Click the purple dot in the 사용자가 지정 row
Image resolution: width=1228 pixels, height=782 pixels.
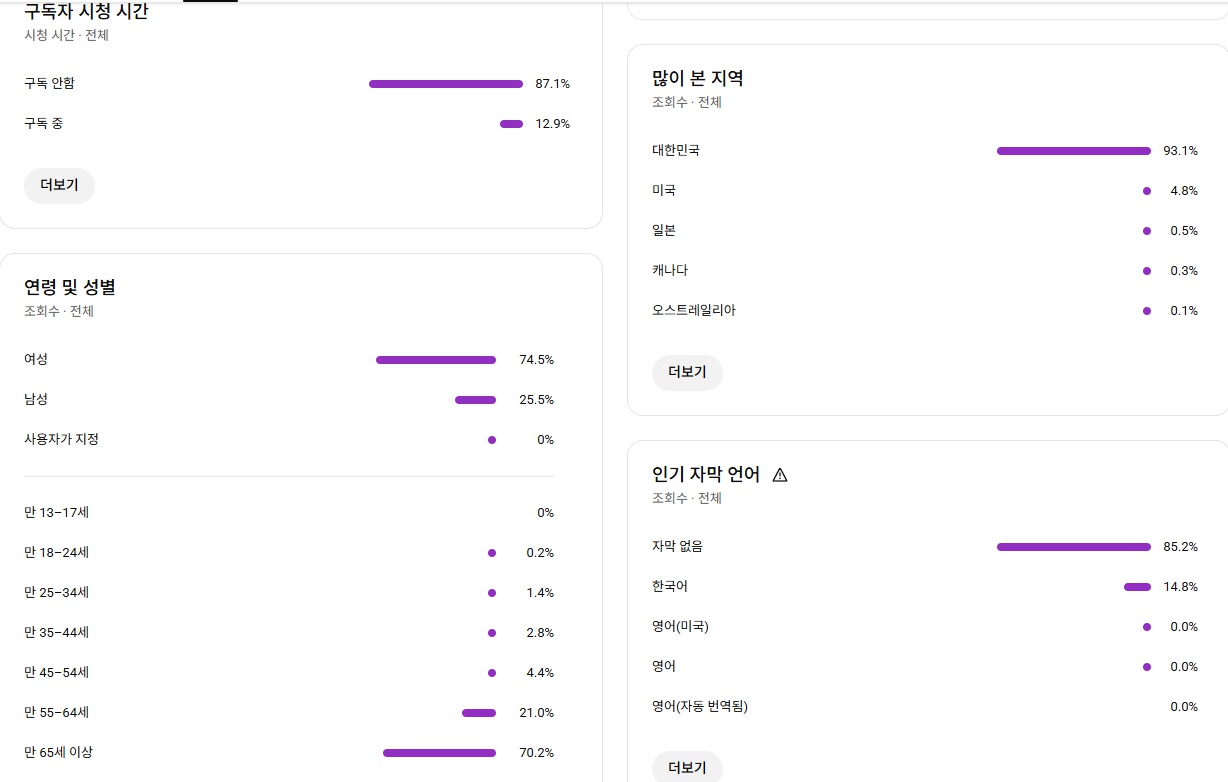491,440
